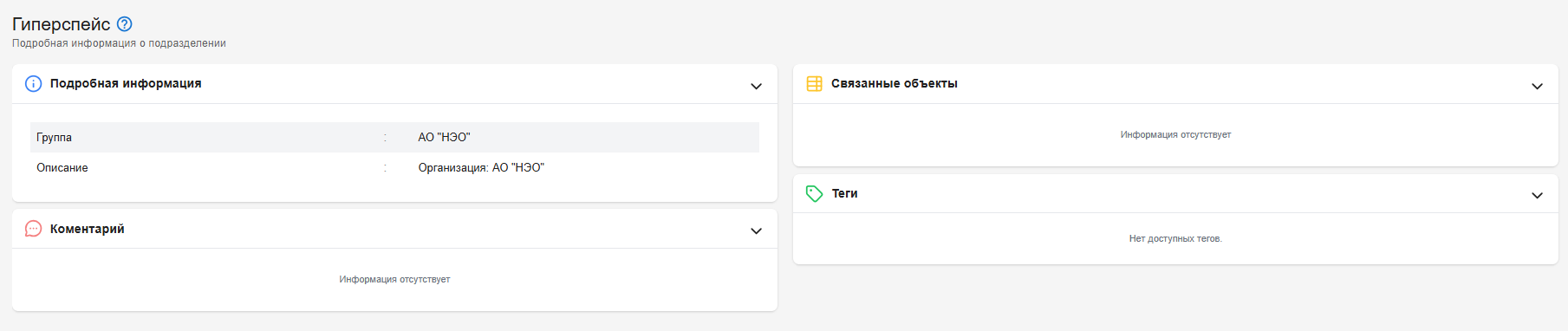Select the Описание row label
Viewport: 1568px width, 331px height.
(x=62, y=167)
